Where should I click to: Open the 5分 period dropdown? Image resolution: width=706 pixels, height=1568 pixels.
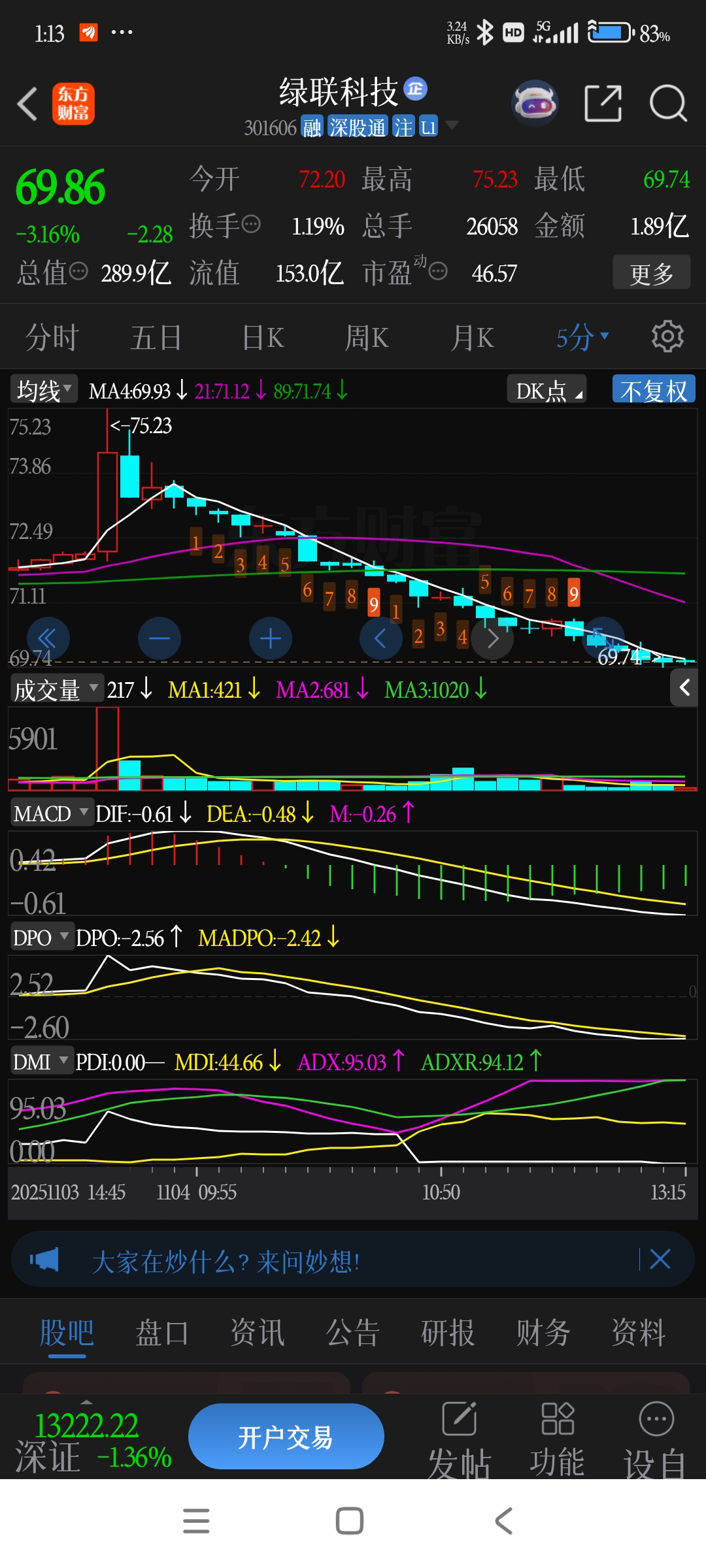click(582, 337)
